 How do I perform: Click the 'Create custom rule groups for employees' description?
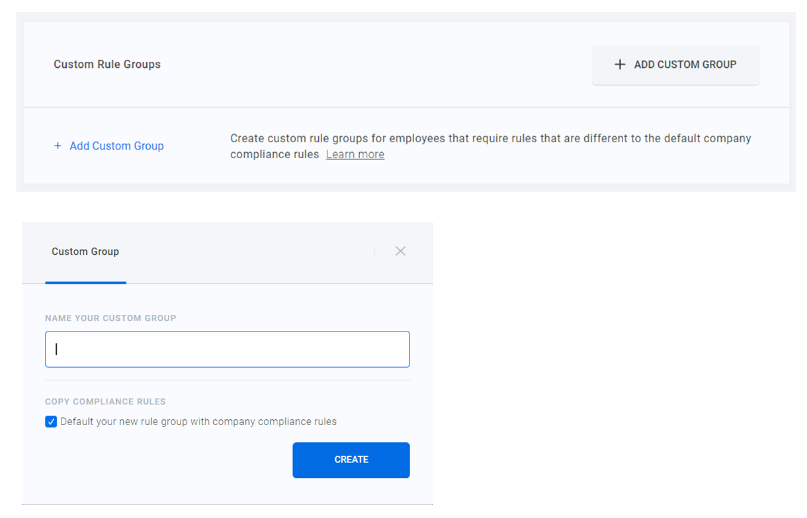490,139
